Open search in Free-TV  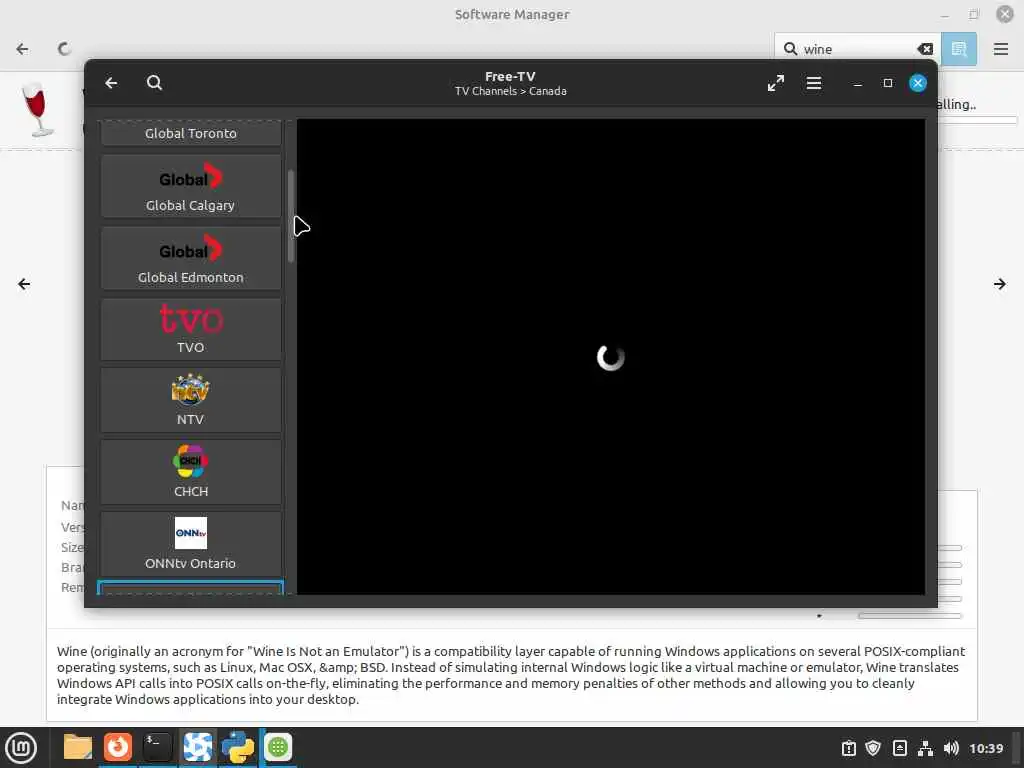[154, 83]
